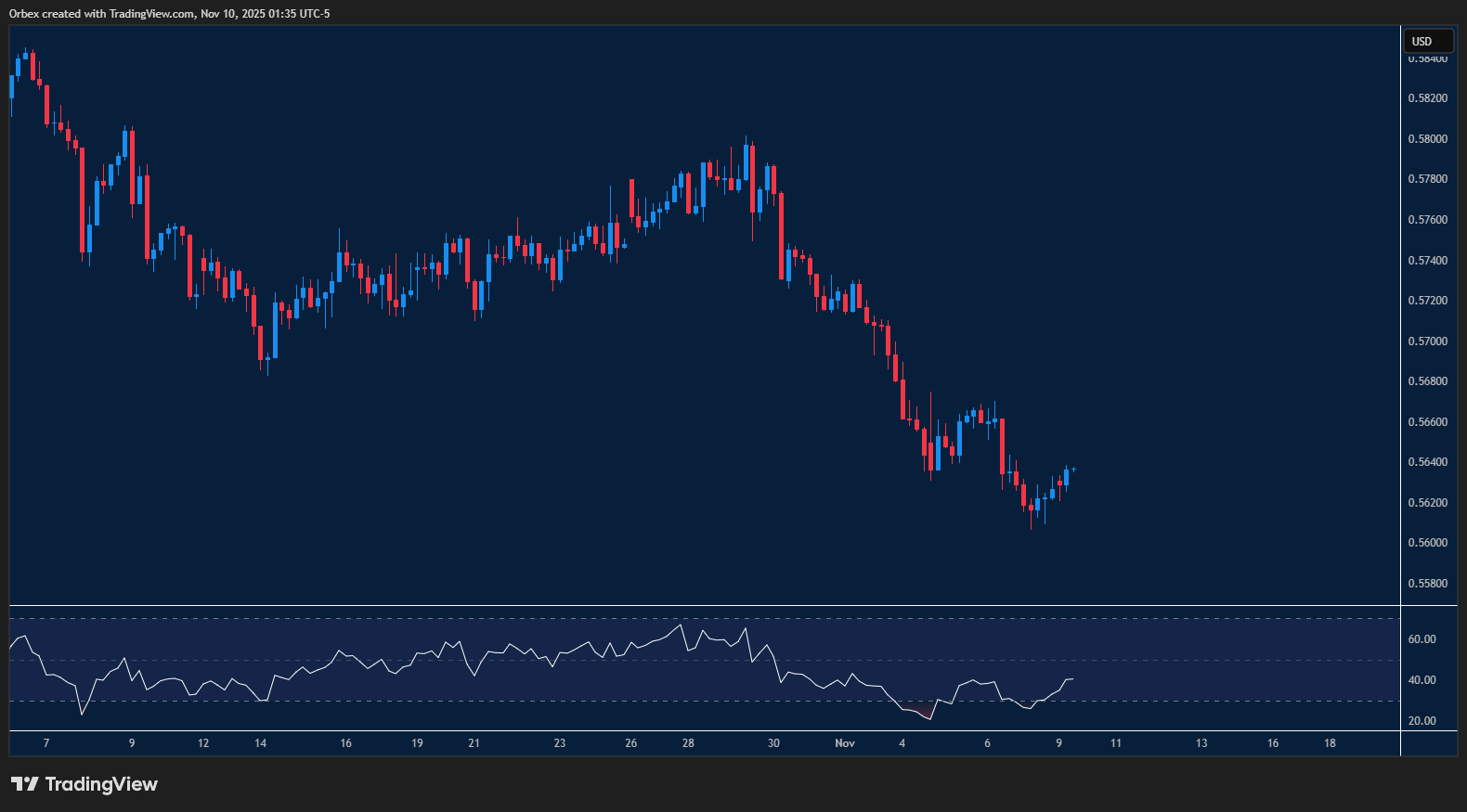Click date 30 on the time axis
The width and height of the screenshot is (1467, 812).
(773, 743)
